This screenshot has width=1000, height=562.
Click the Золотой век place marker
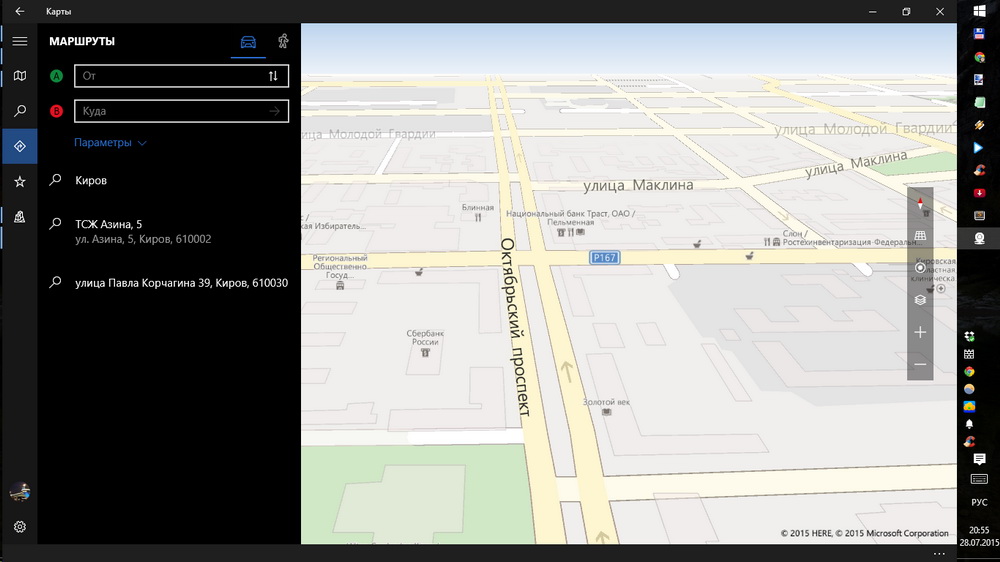(606, 406)
